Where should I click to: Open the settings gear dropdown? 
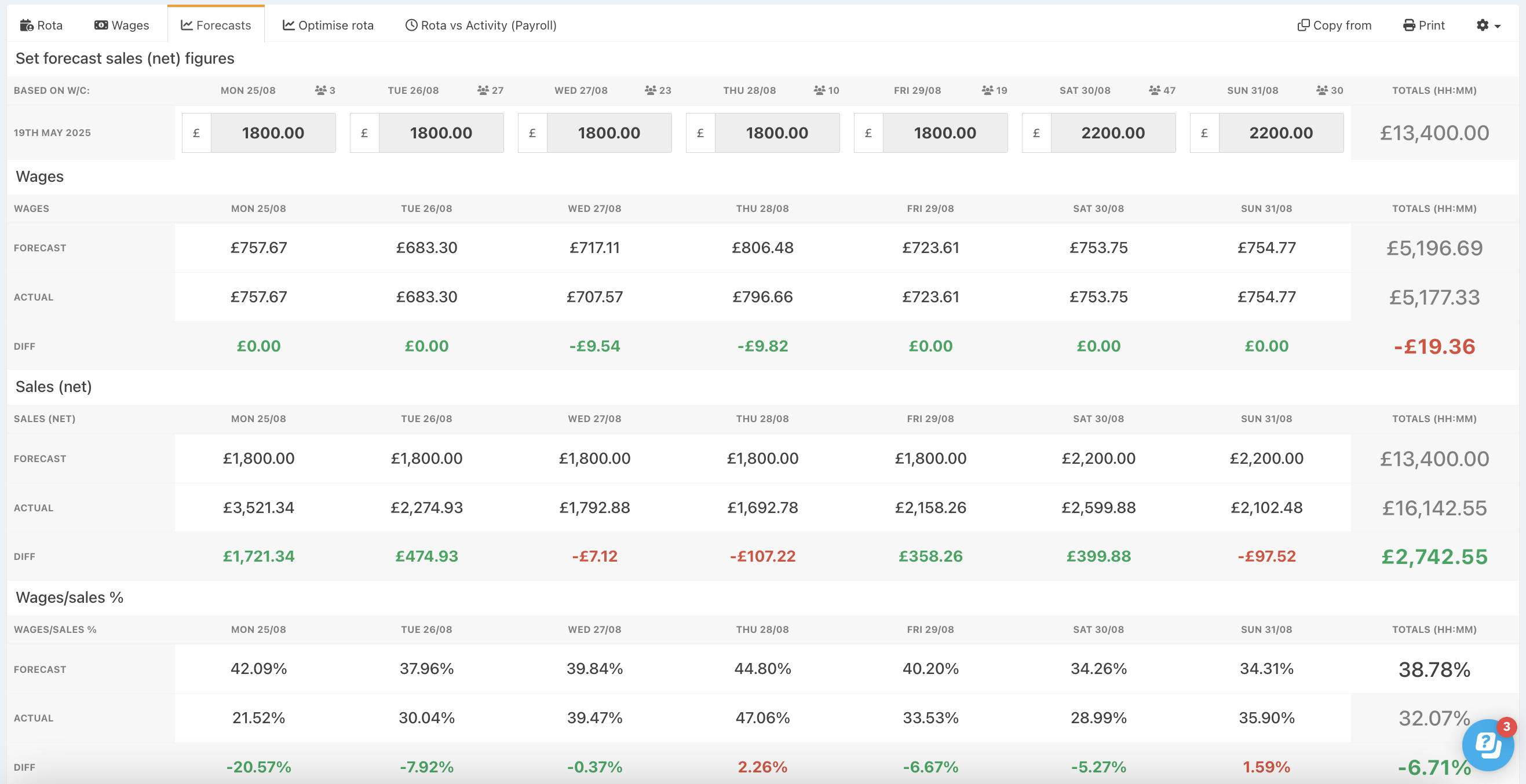1488,25
